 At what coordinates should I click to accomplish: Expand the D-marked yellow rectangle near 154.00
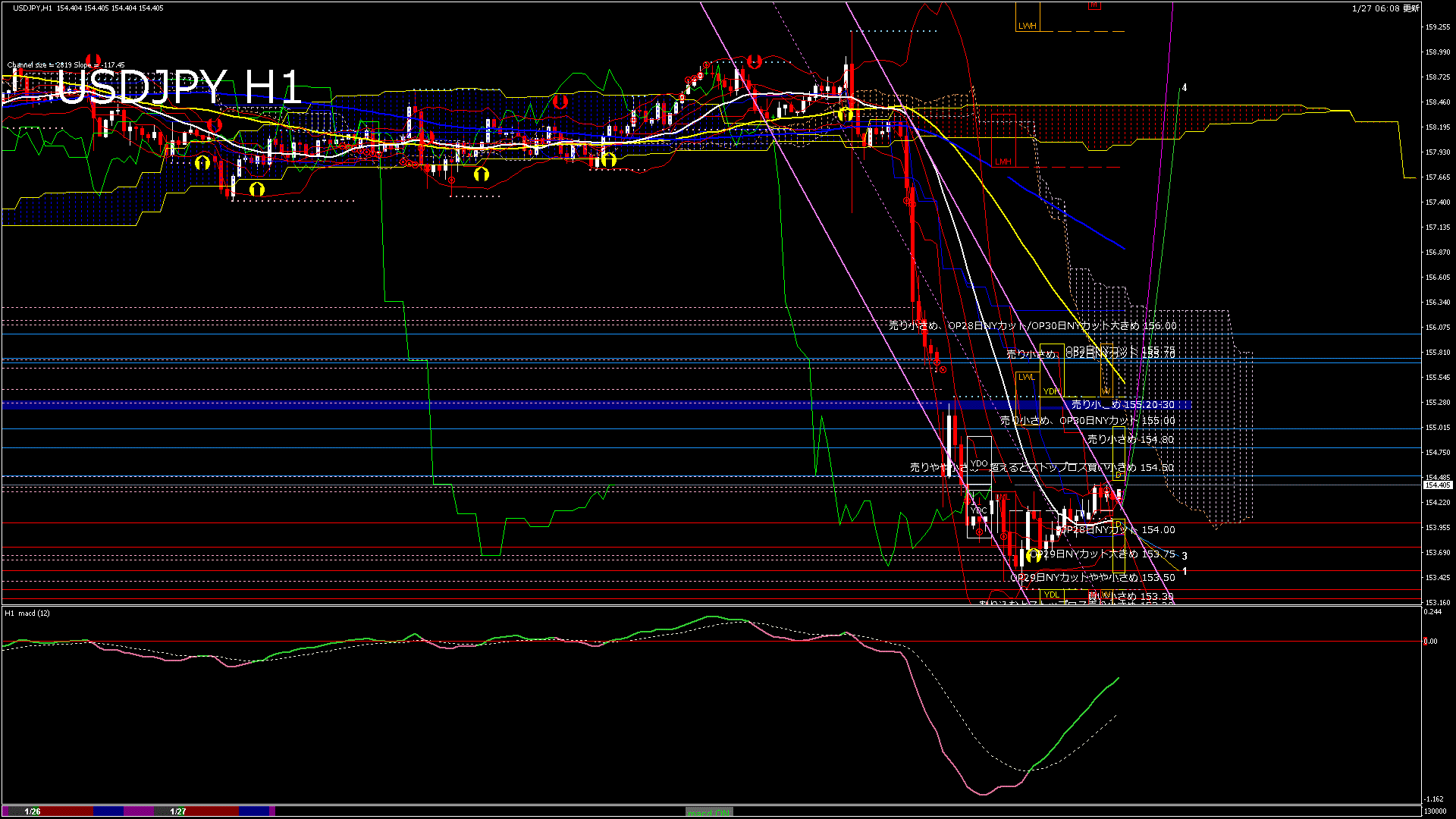(x=1119, y=523)
